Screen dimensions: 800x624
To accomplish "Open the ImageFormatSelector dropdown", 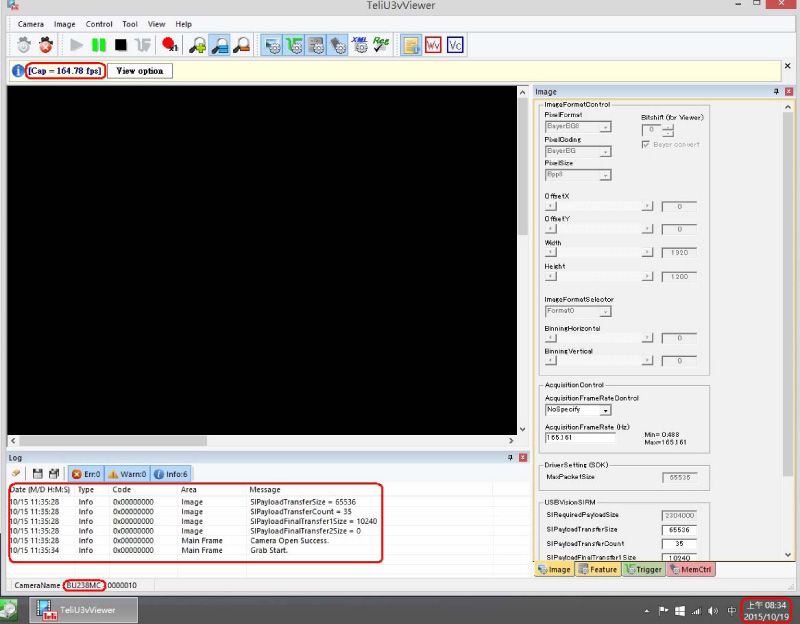I will [605, 311].
